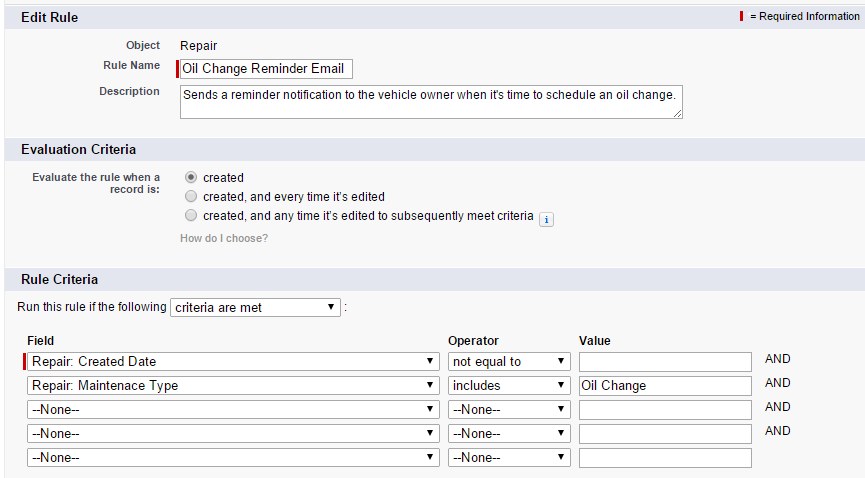Screen dimensions: 865x478
Task: Click the Description box resize handle
Action: tap(678, 114)
